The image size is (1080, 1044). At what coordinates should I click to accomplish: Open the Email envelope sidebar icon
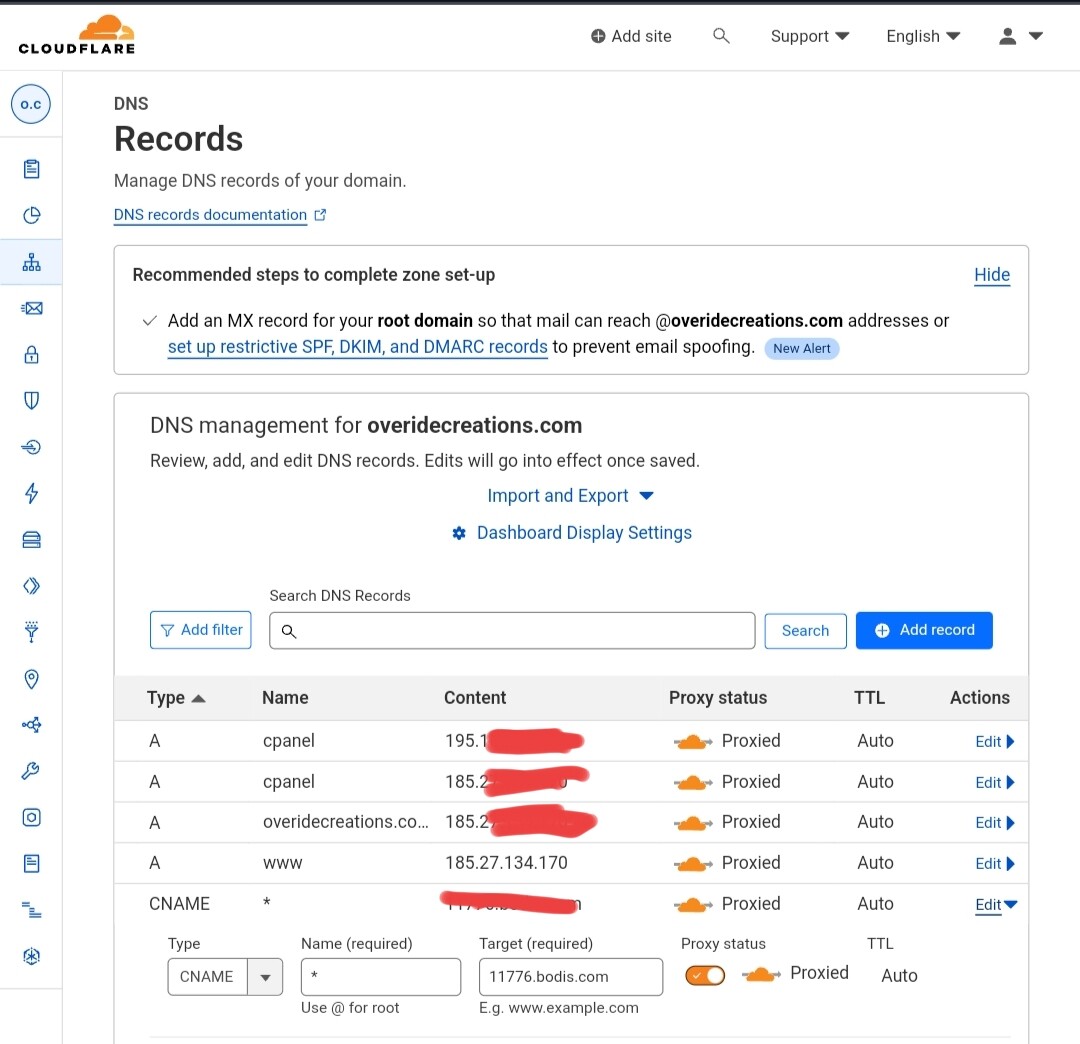click(31, 308)
